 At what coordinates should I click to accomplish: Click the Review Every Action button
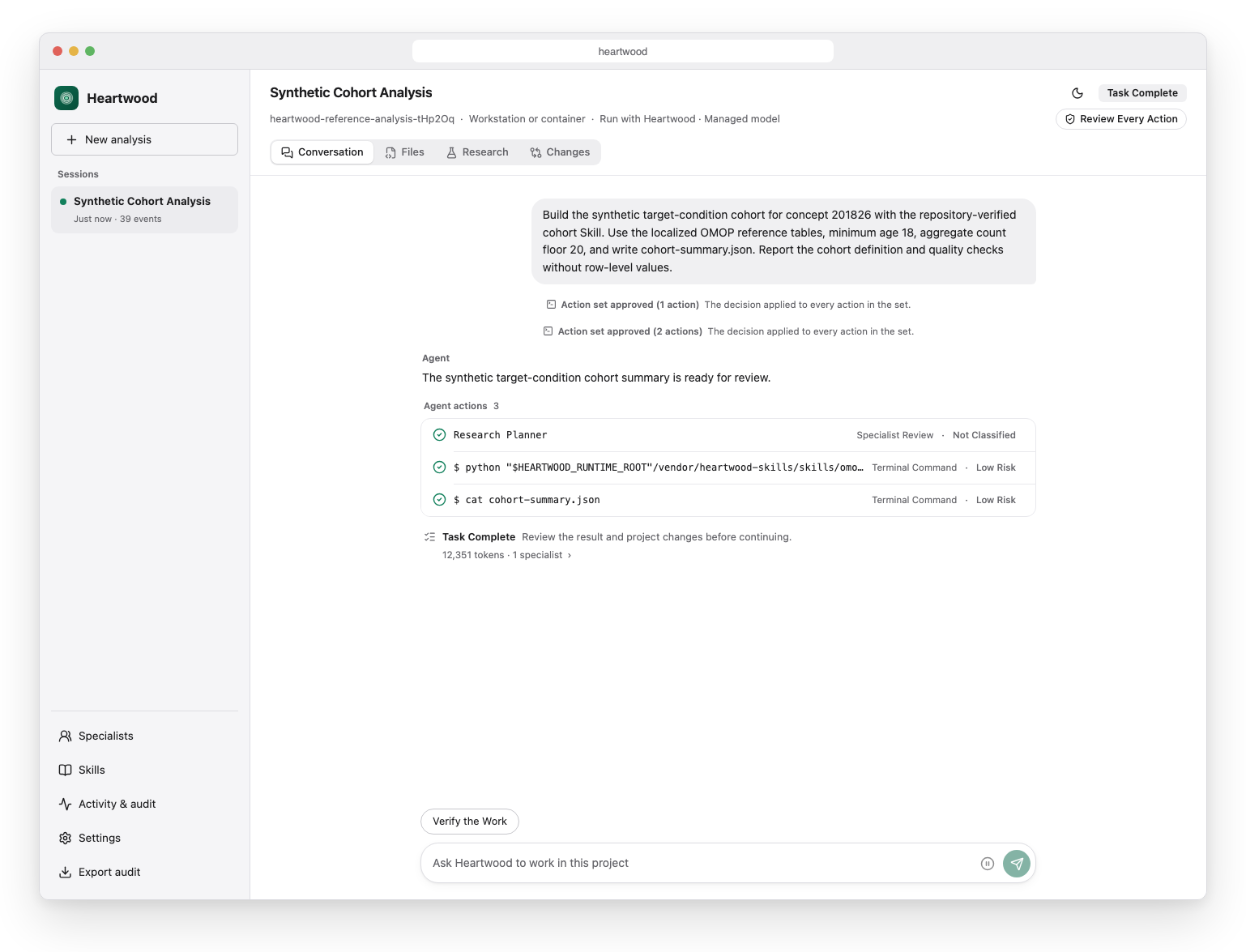click(1121, 119)
